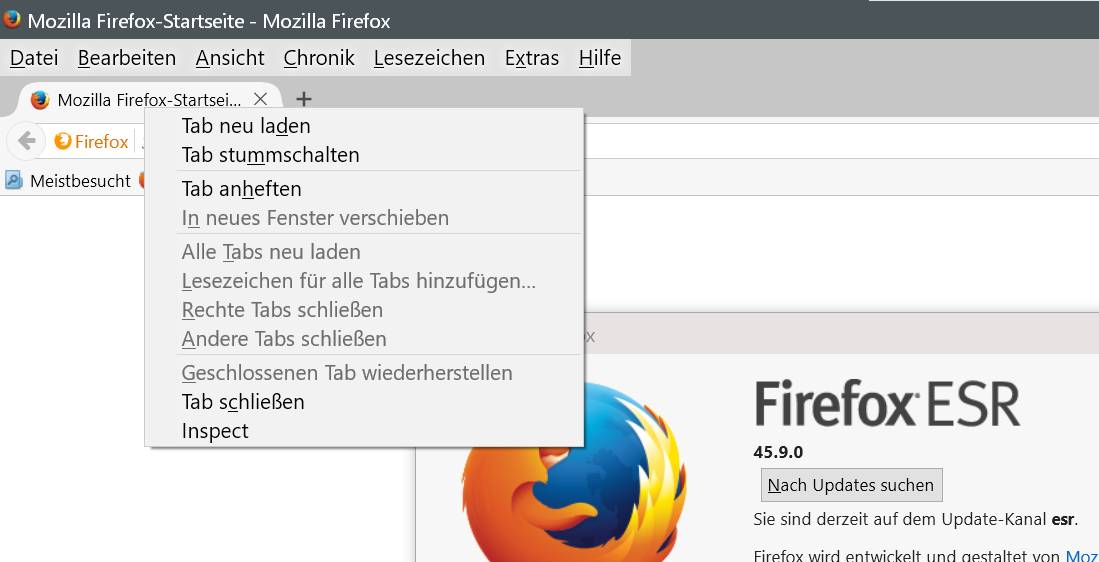Viewport: 1099px width, 562px height.
Task: Close the Mozilla Firefox-Startseite tab
Action: (260, 99)
